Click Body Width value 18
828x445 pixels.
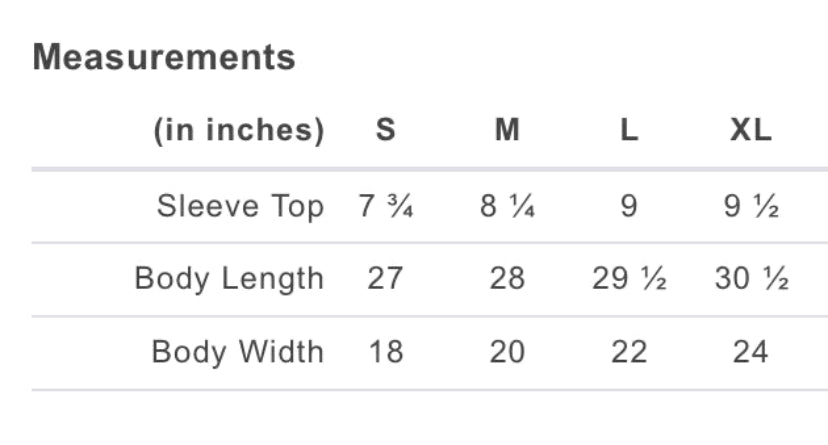pos(386,352)
